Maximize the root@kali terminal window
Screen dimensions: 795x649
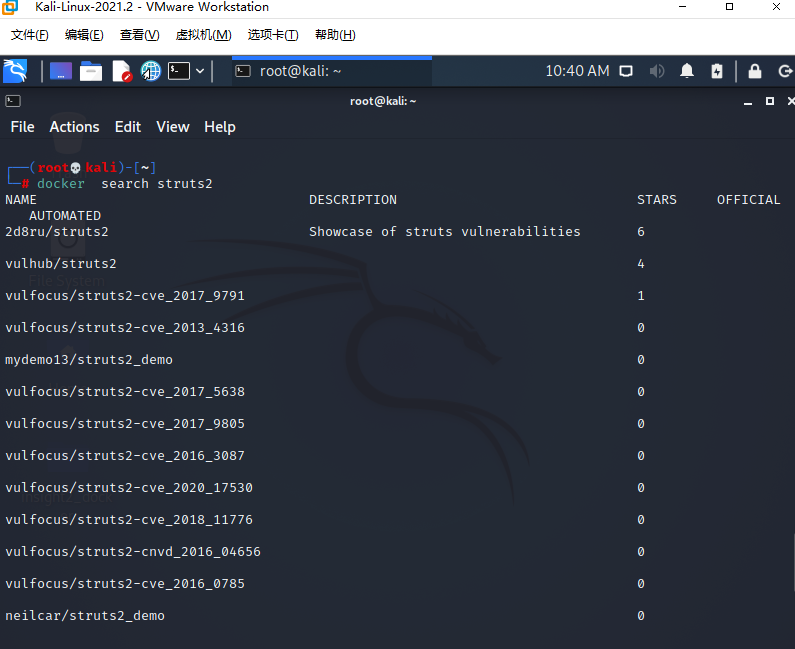click(770, 101)
